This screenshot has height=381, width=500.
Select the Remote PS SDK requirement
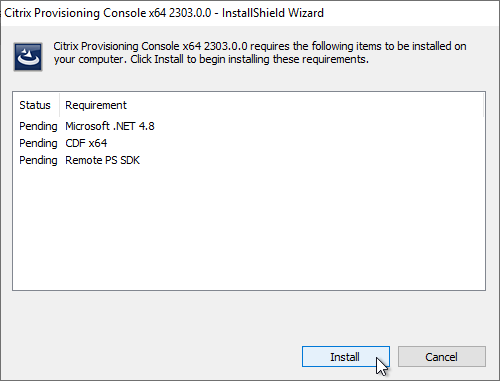pos(102,160)
